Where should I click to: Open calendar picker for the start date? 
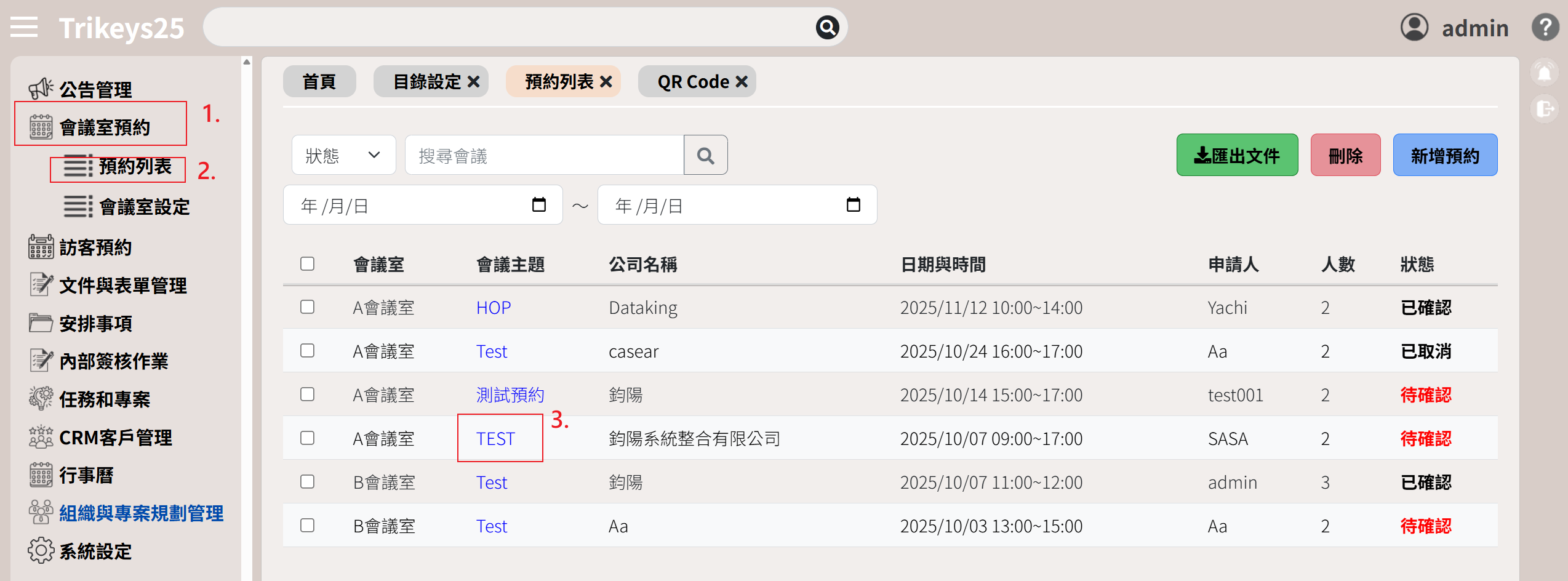tap(538, 205)
